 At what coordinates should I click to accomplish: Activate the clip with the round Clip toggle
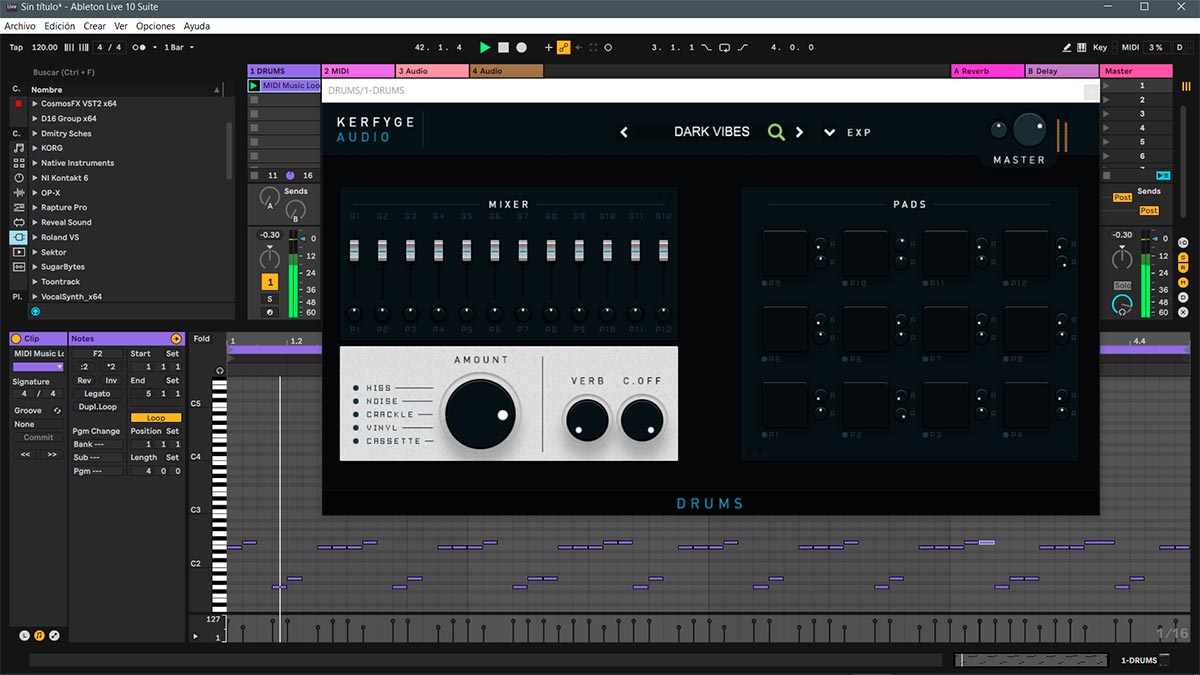coord(16,339)
